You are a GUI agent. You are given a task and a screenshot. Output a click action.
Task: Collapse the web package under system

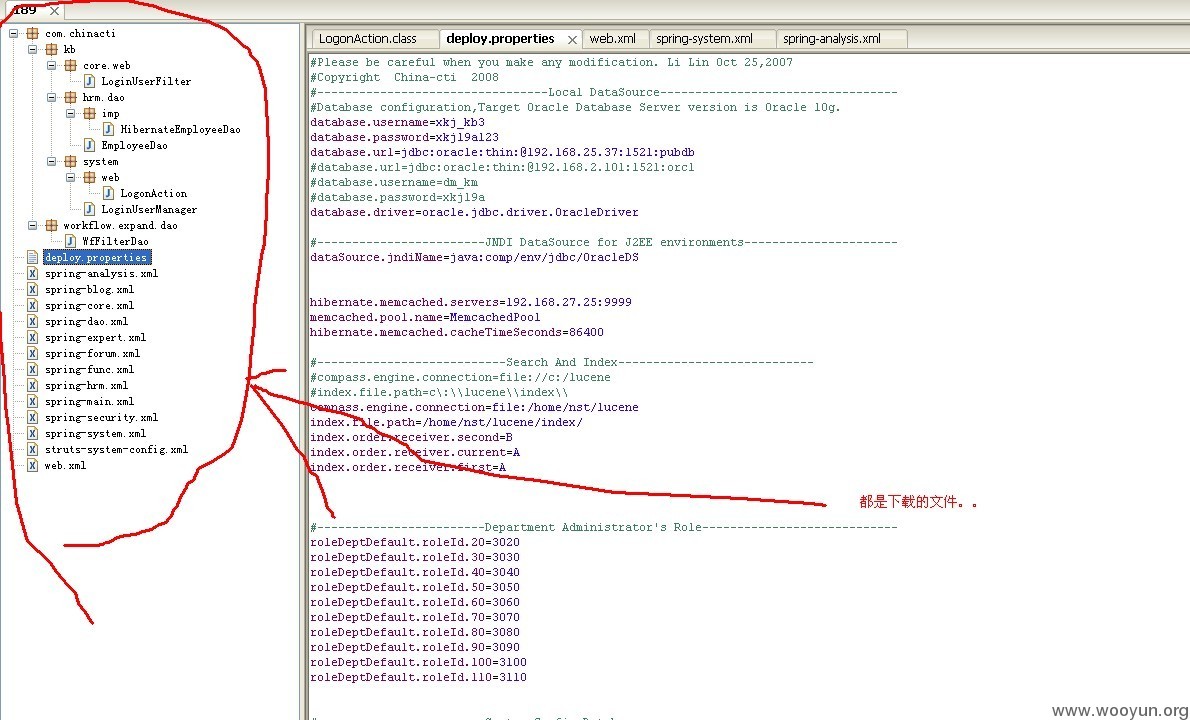[x=71, y=178]
